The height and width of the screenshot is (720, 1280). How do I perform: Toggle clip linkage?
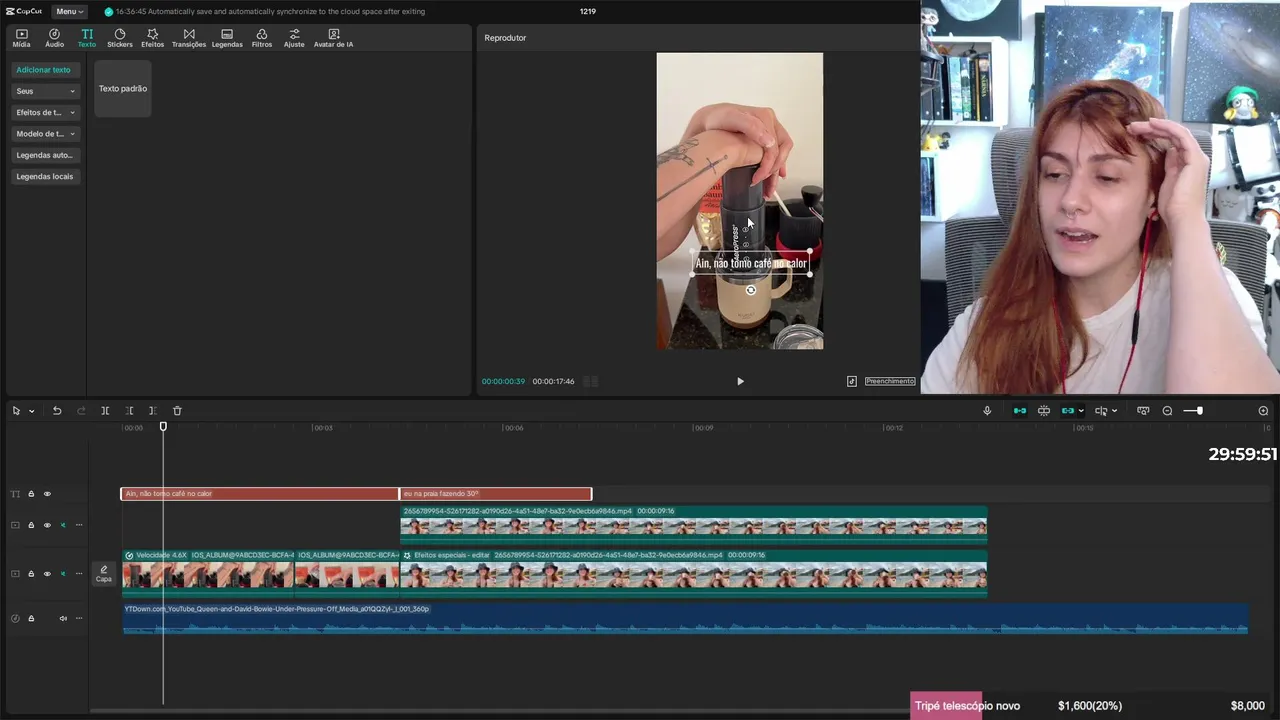tap(1068, 411)
